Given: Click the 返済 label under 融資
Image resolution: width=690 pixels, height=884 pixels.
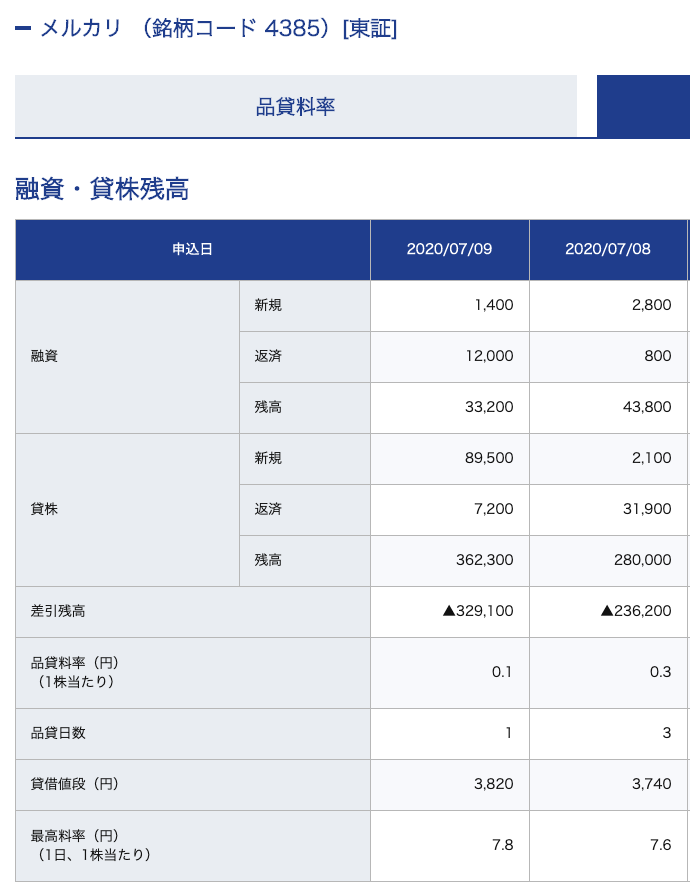Looking at the screenshot, I should click(268, 356).
